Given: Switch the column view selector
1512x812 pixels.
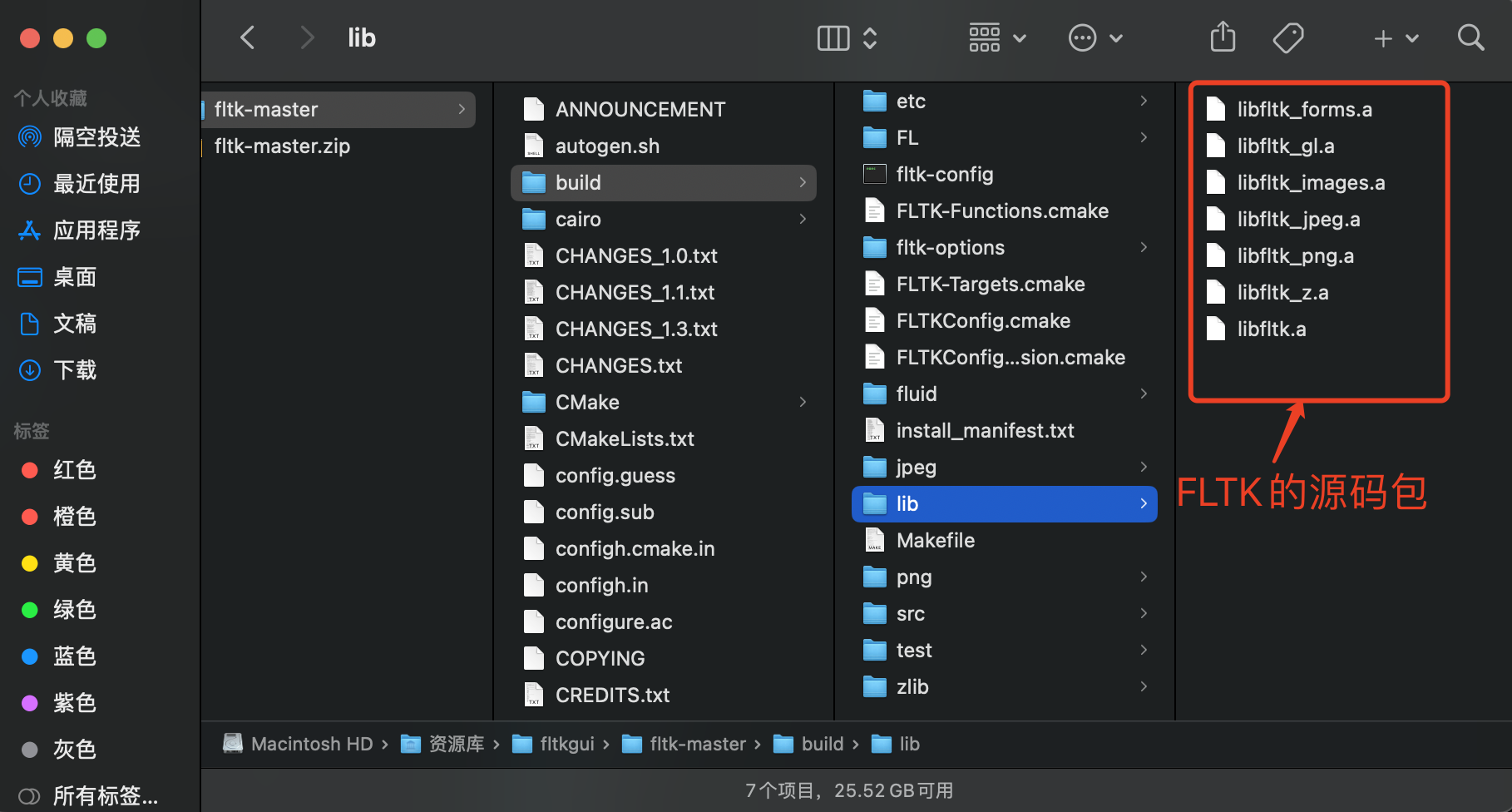Looking at the screenshot, I should pyautogui.click(x=847, y=37).
